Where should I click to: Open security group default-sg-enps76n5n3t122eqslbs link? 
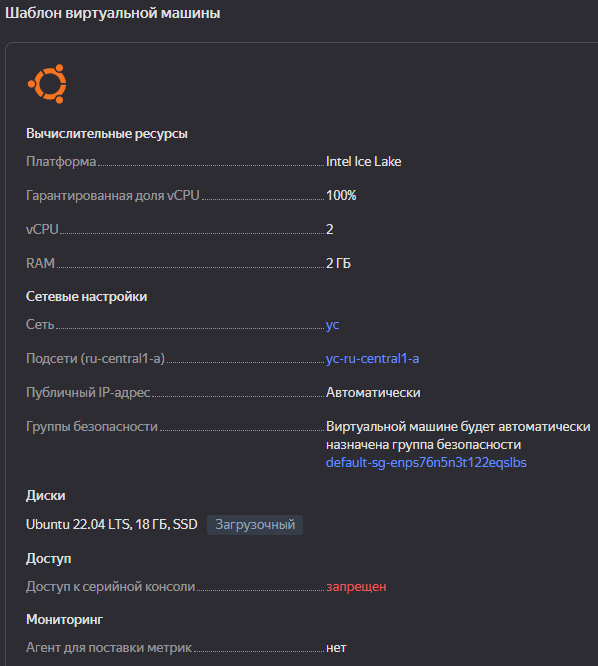pyautogui.click(x=426, y=463)
